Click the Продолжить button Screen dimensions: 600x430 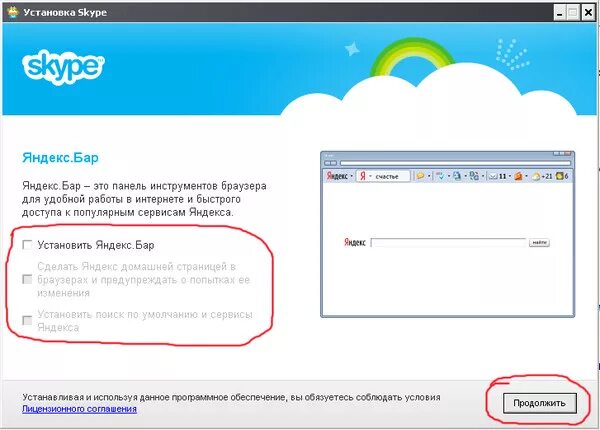tap(540, 403)
